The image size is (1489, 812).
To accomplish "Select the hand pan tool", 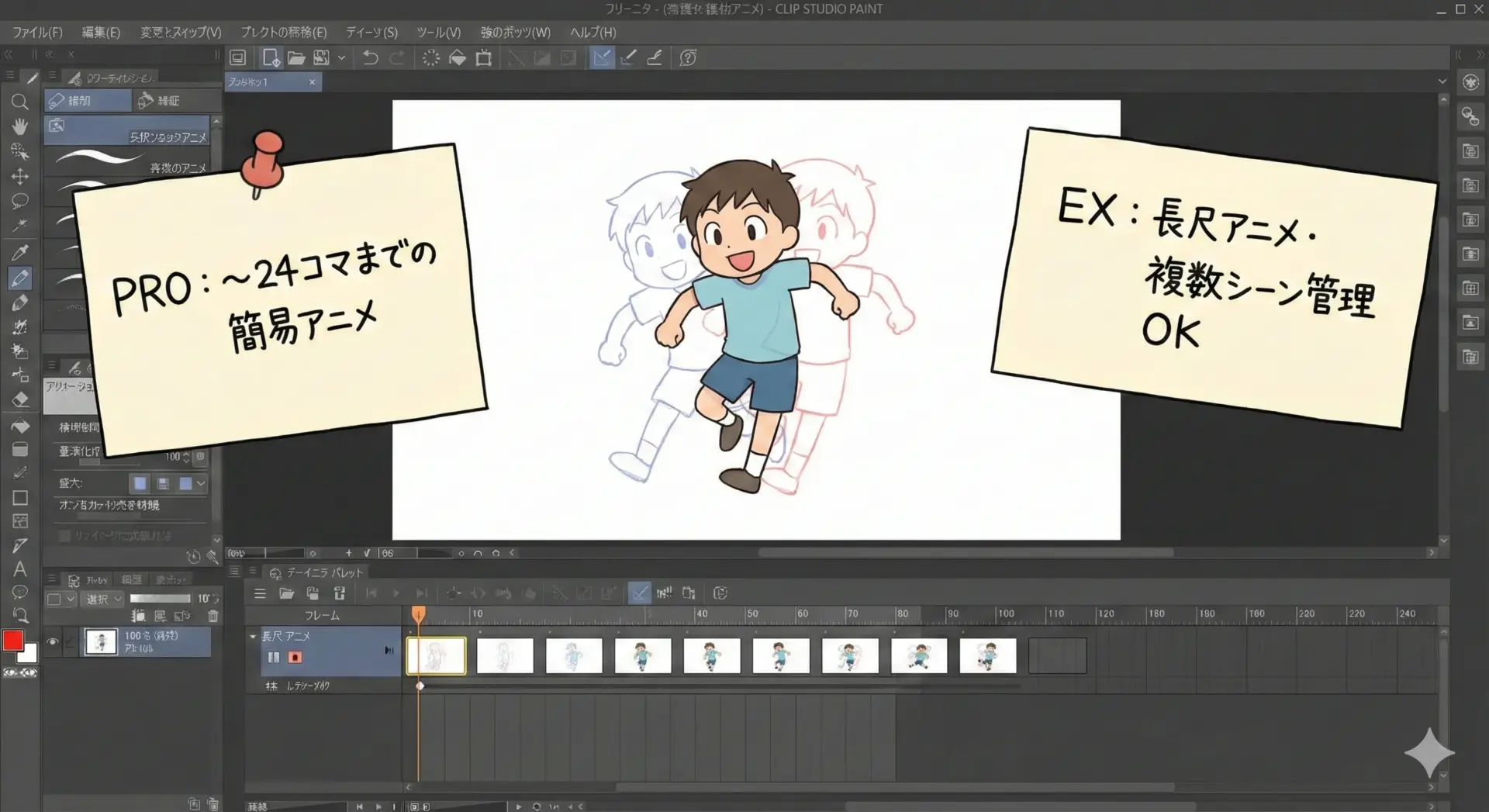I will point(19,126).
